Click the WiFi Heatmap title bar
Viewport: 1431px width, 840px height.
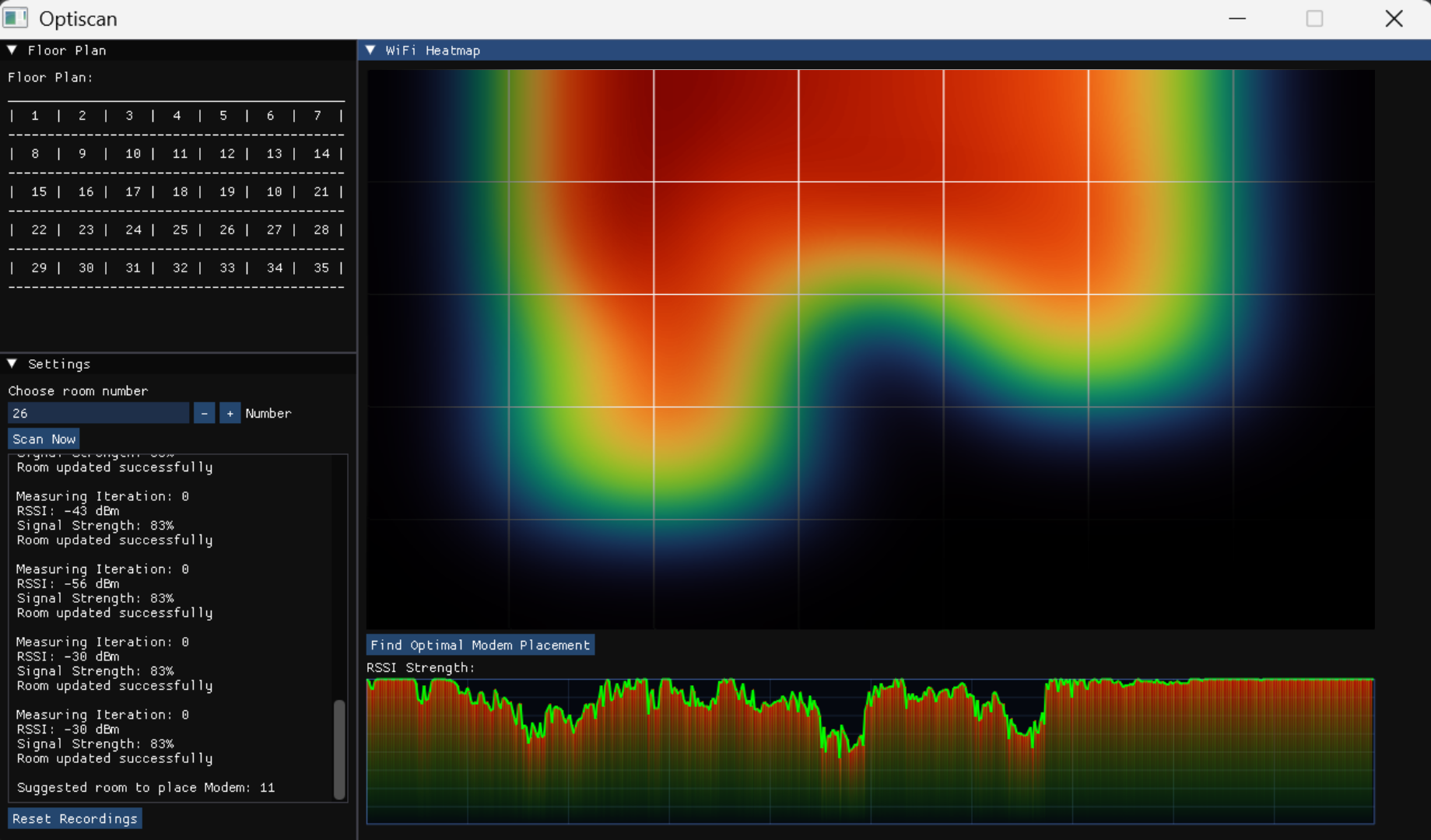click(x=894, y=50)
